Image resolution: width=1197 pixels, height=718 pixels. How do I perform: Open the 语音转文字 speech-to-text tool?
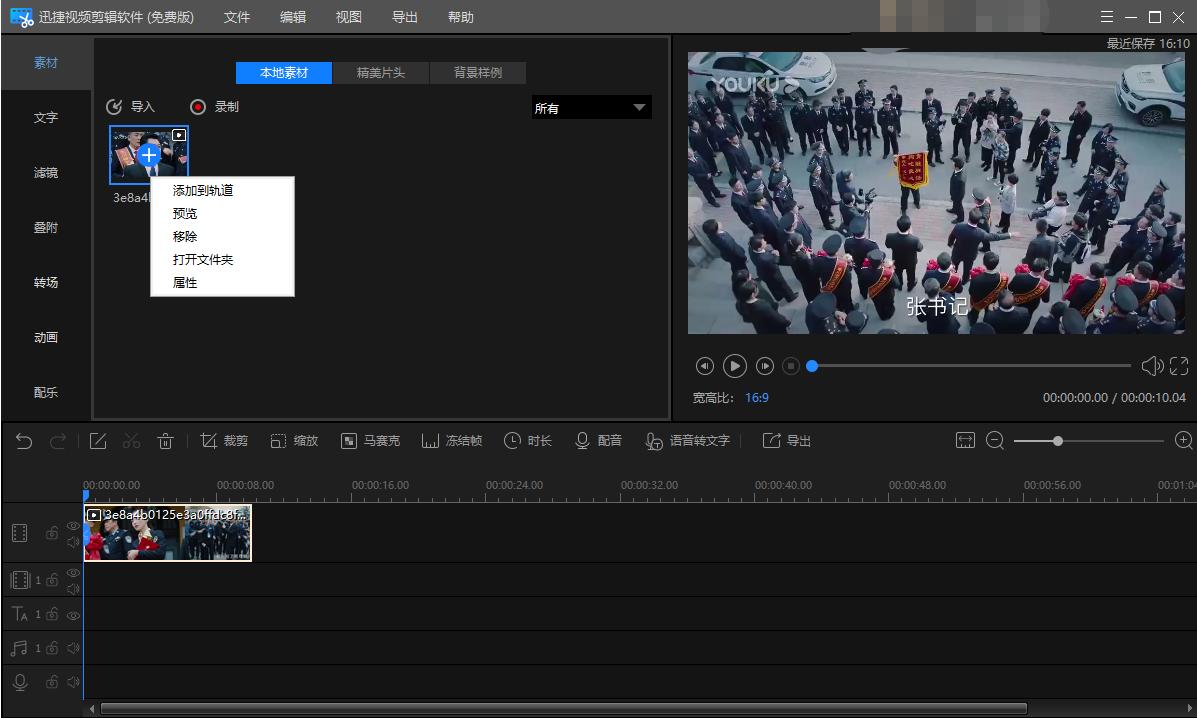click(688, 441)
